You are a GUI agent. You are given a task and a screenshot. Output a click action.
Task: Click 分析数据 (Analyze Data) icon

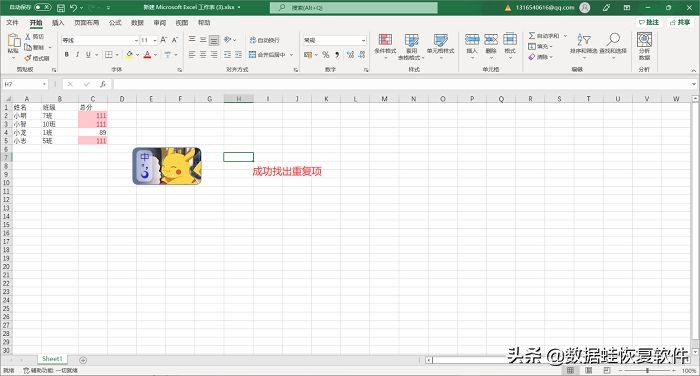click(x=644, y=46)
